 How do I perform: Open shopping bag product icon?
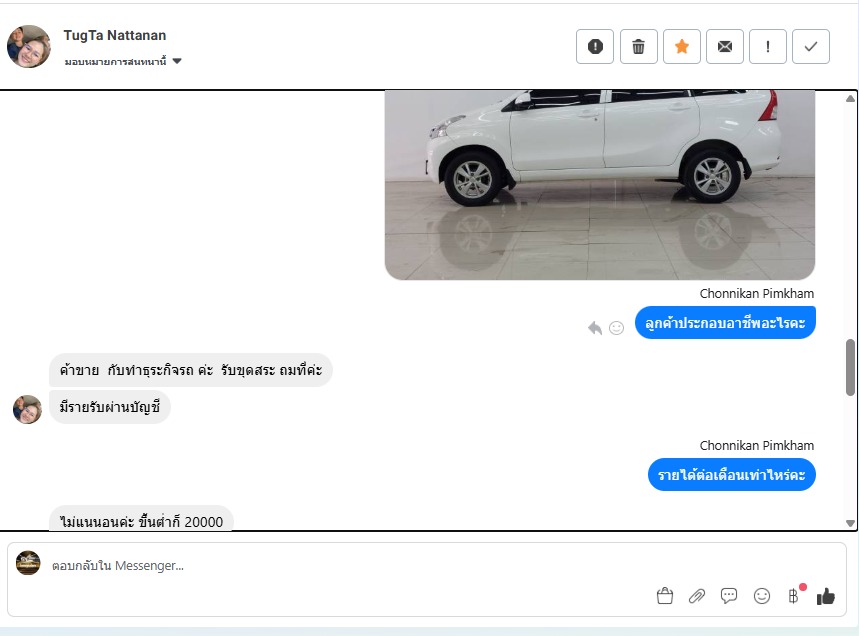pos(665,595)
